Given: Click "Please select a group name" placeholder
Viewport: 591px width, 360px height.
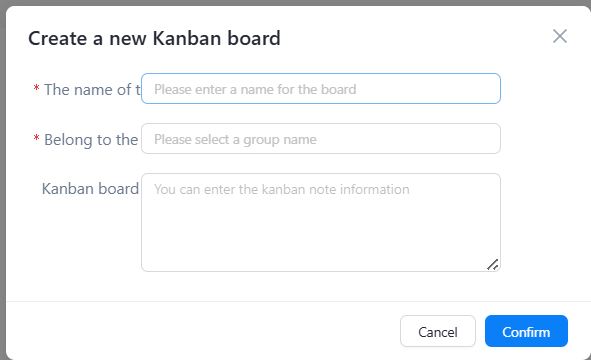Looking at the screenshot, I should click(235, 140).
